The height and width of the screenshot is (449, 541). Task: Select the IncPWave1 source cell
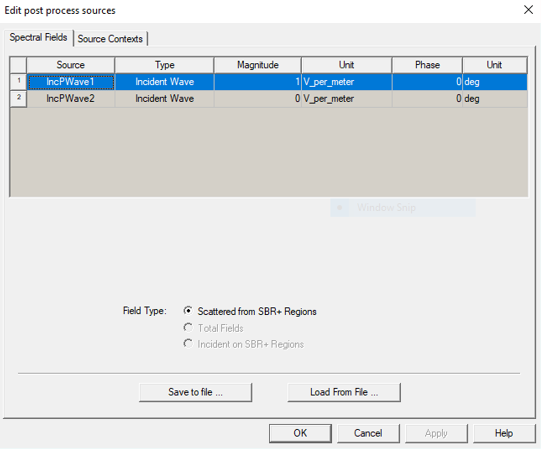pyautogui.click(x=71, y=82)
